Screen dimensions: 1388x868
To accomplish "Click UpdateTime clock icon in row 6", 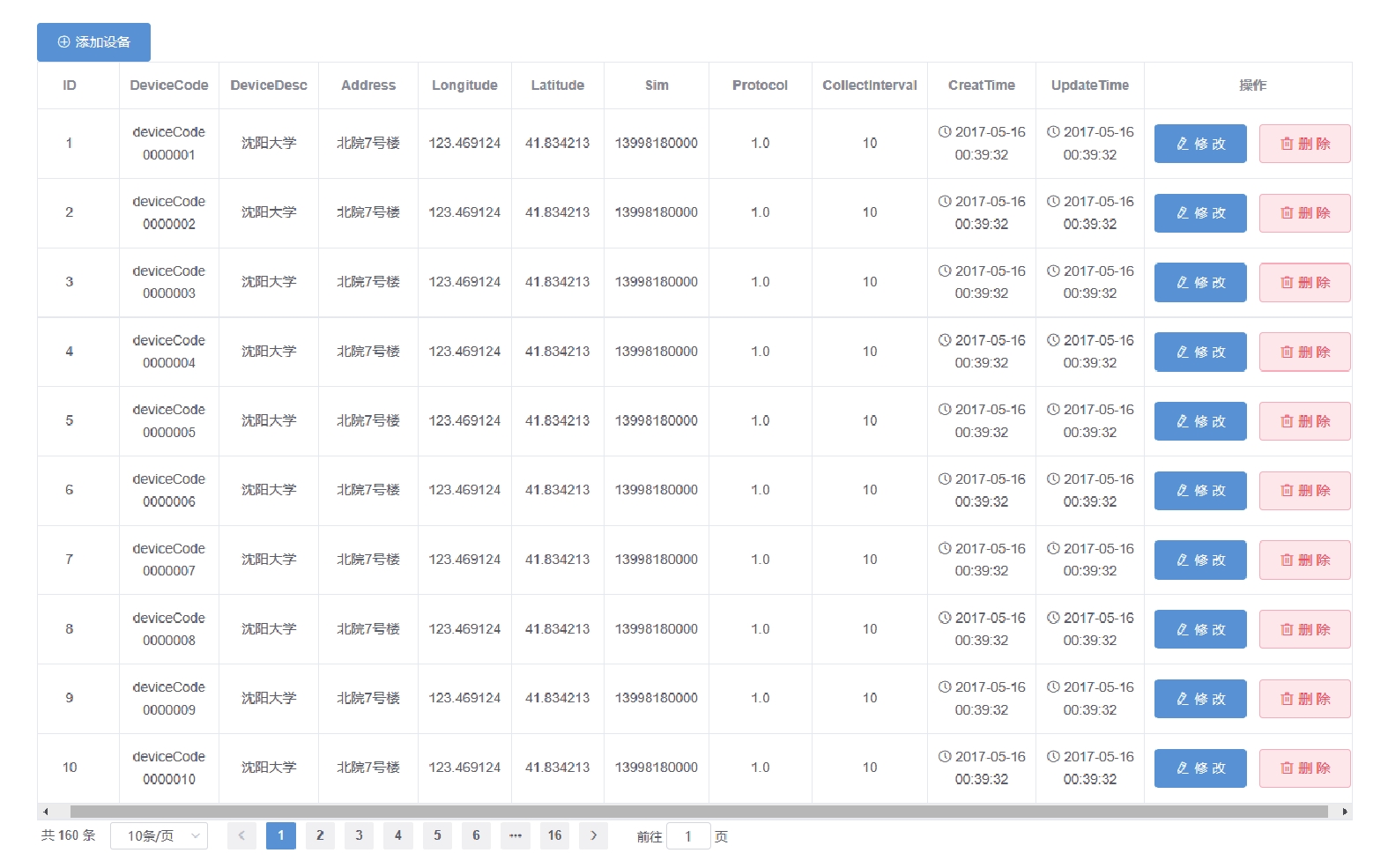I will [x=1053, y=479].
